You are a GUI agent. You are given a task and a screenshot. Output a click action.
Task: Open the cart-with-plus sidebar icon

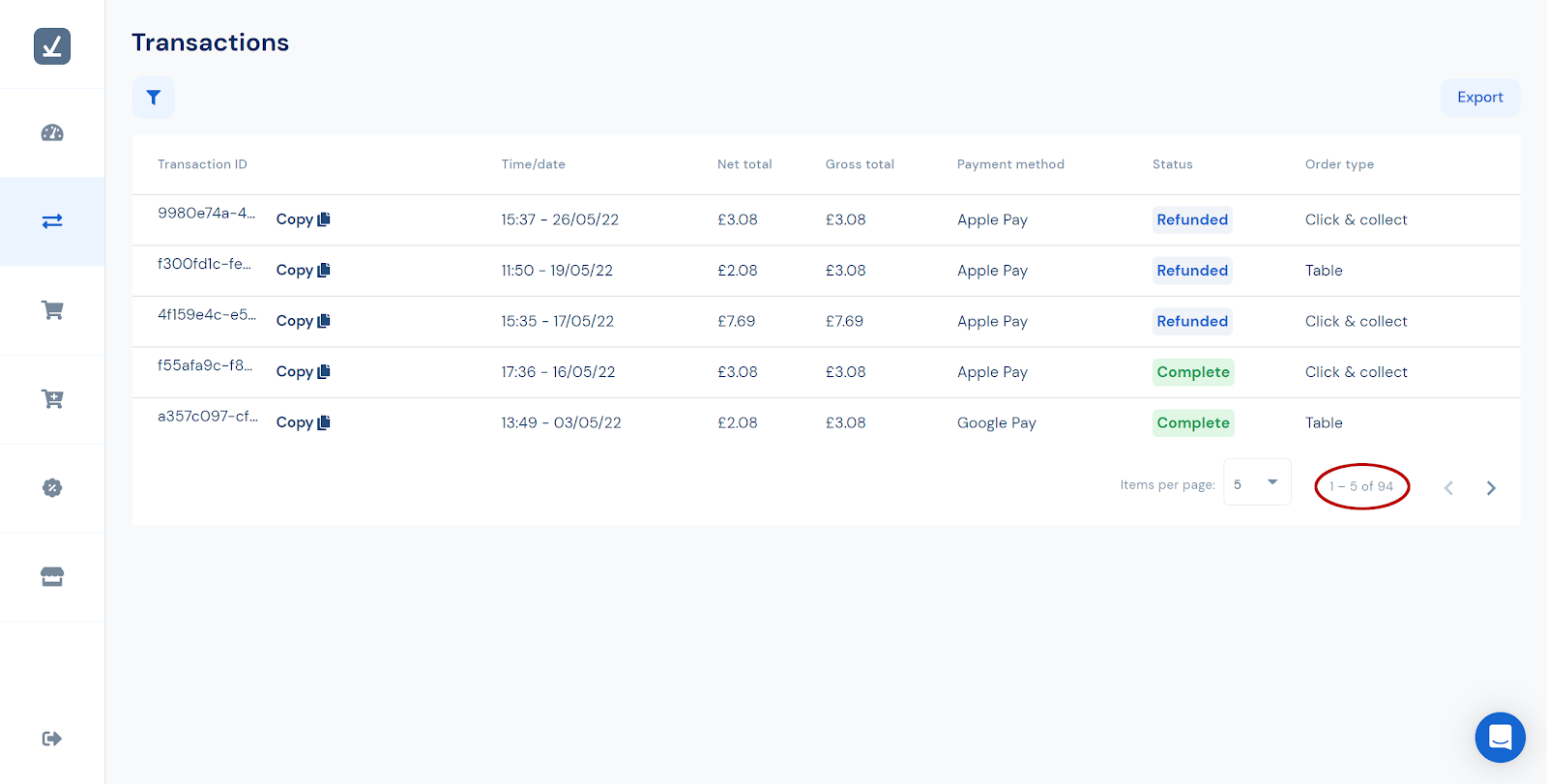click(x=52, y=399)
